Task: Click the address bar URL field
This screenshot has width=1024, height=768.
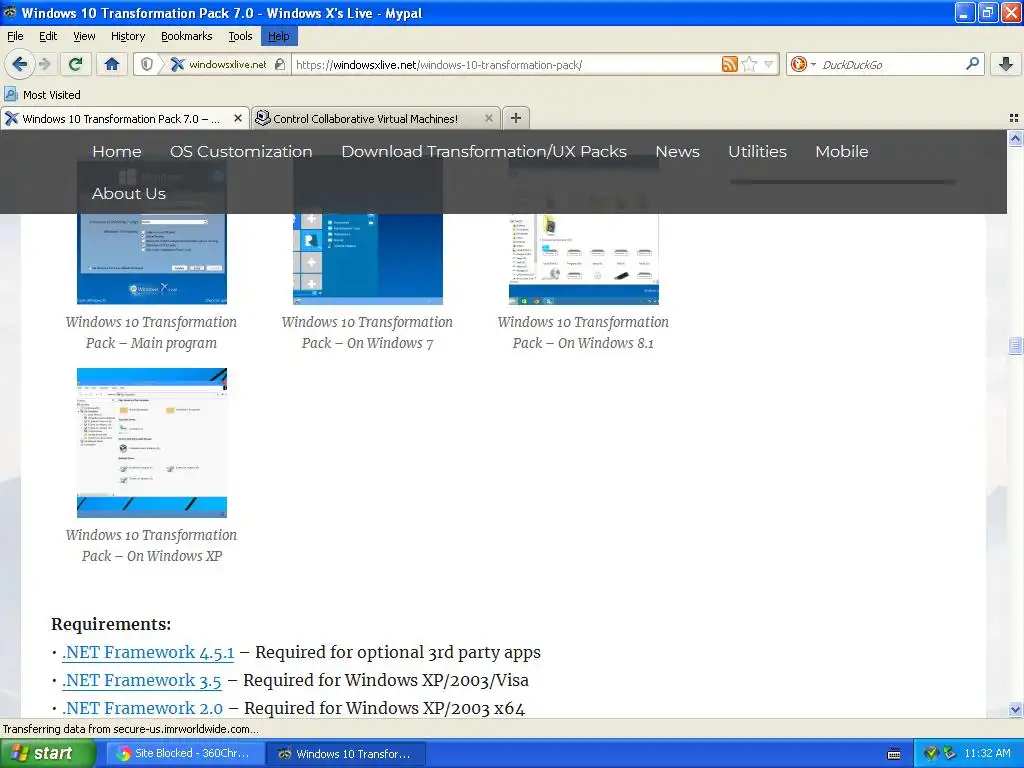Action: pyautogui.click(x=506, y=65)
